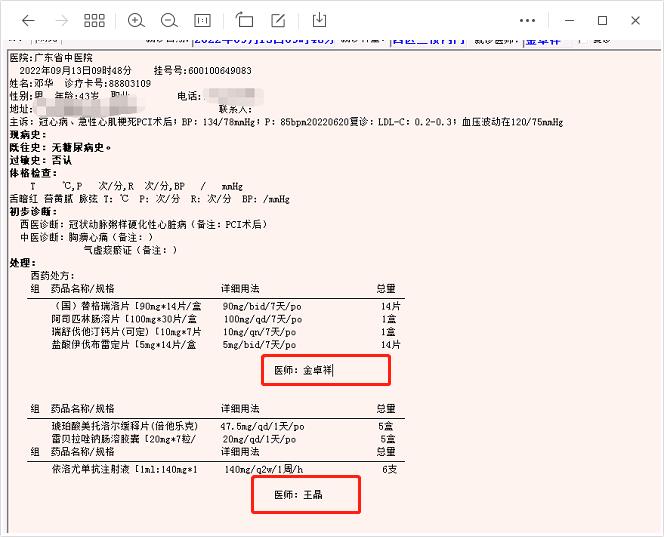Select the 雷贝拉唑钠肠溶胶囊 drug row

tap(223, 439)
